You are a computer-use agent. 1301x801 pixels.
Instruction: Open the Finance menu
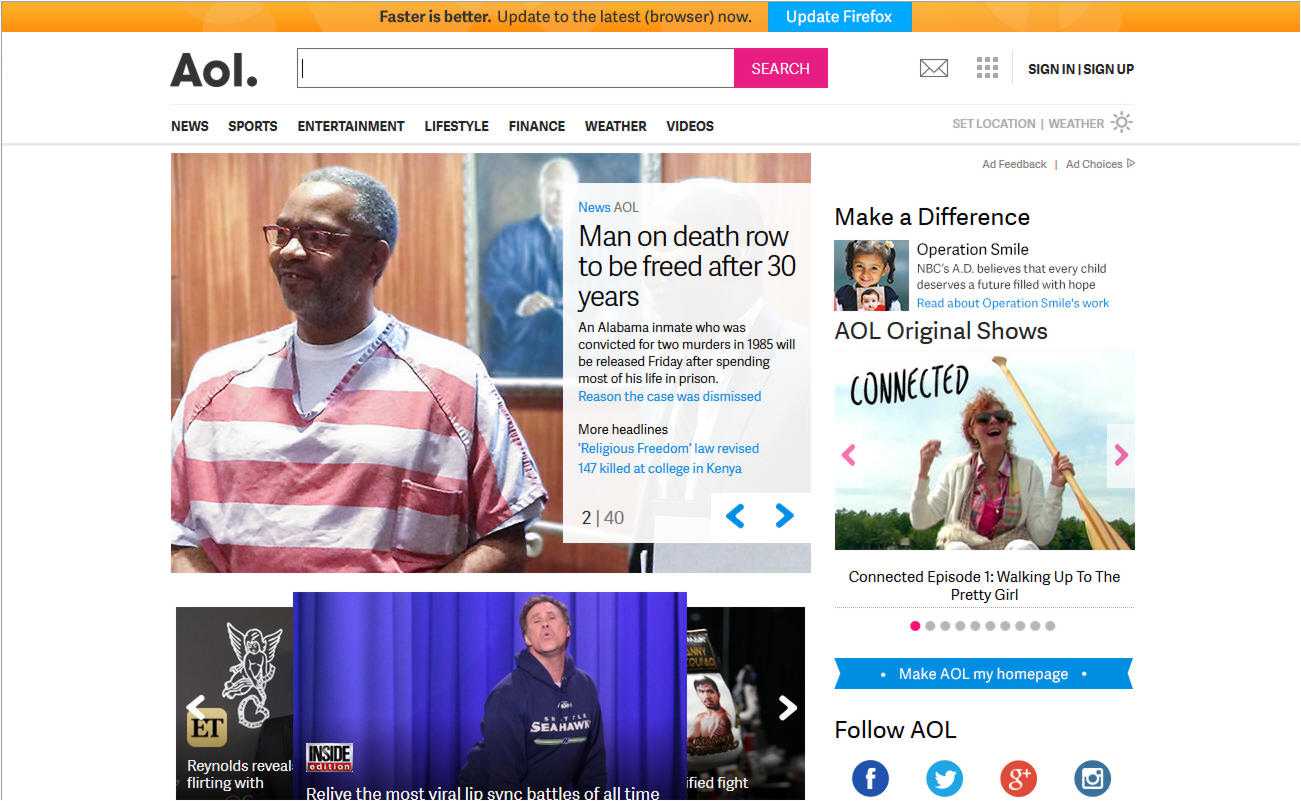pyautogui.click(x=537, y=126)
